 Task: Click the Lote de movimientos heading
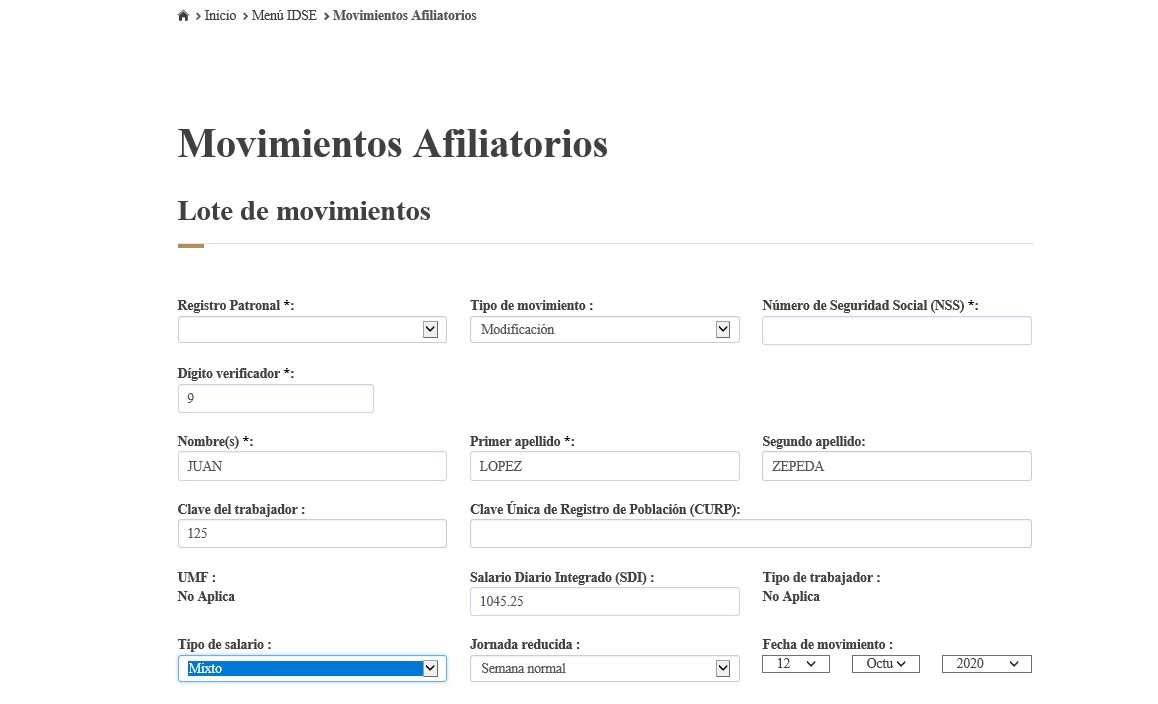303,211
